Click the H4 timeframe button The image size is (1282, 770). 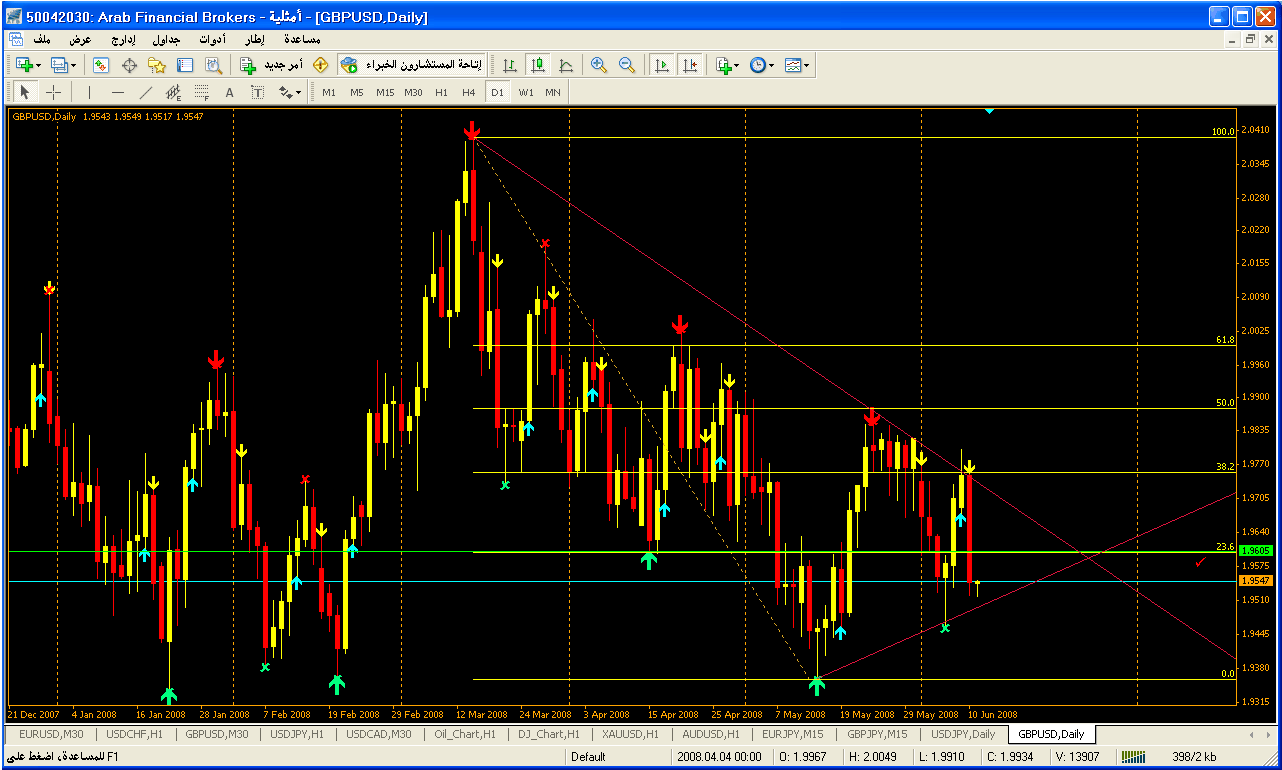click(469, 92)
